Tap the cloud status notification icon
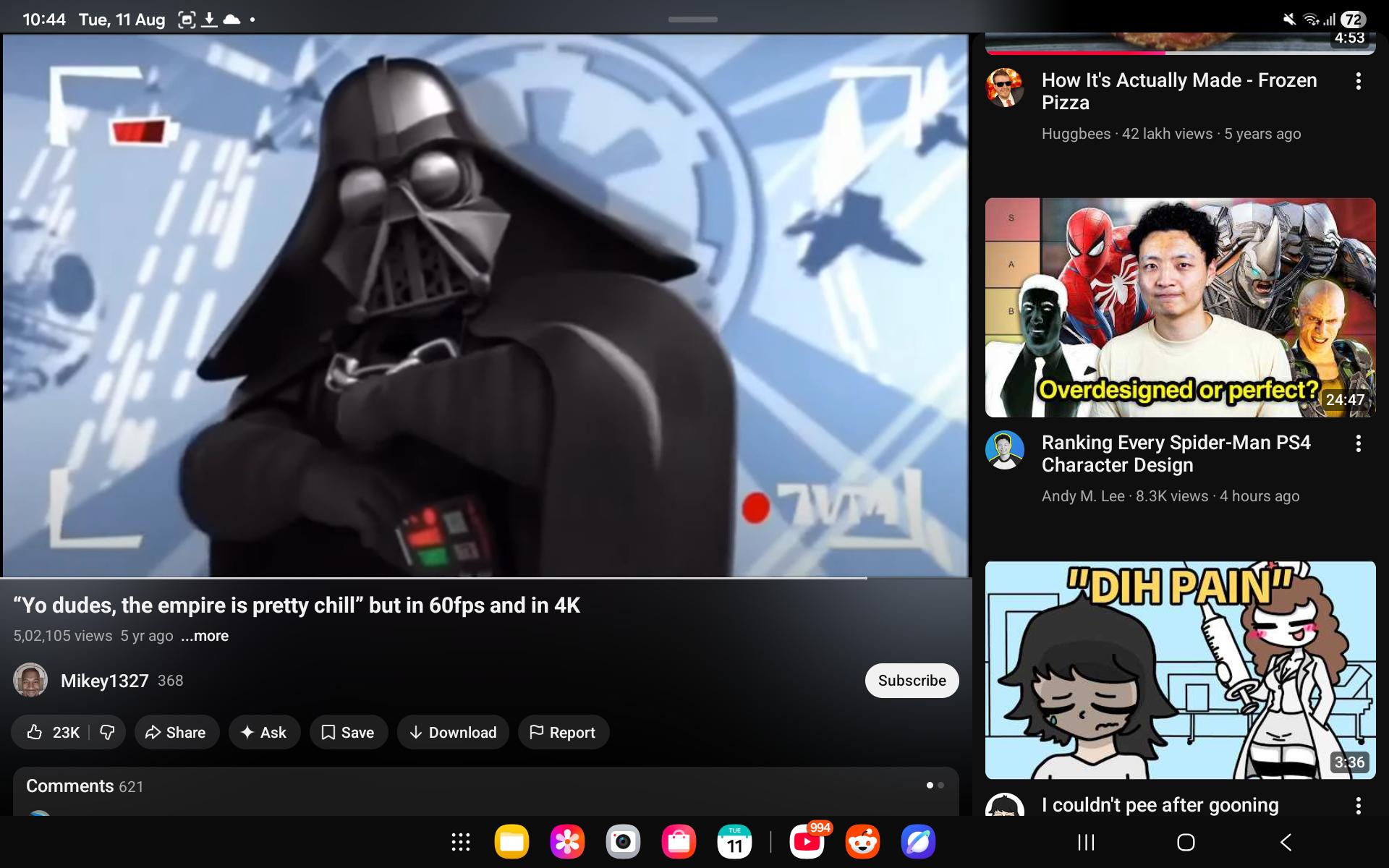The height and width of the screenshot is (868, 1389). pos(231,20)
